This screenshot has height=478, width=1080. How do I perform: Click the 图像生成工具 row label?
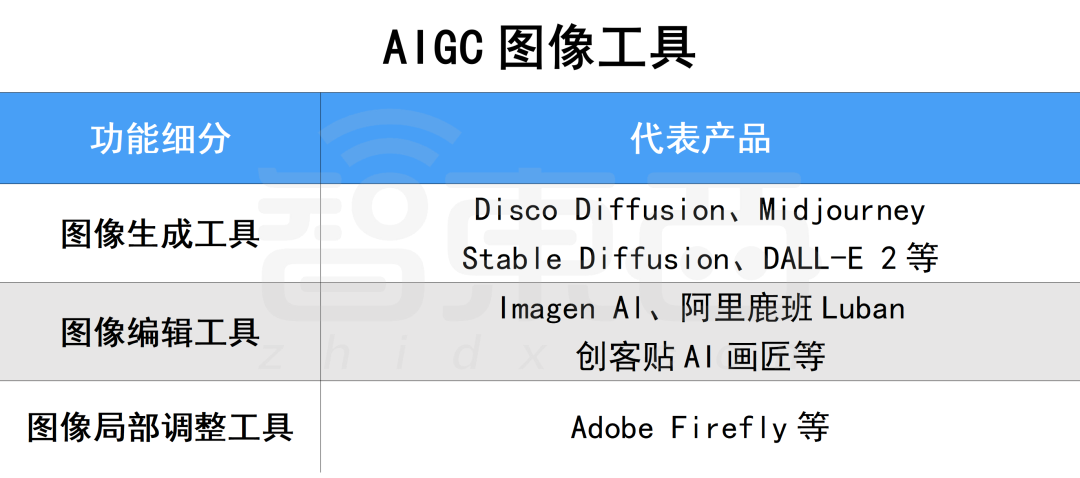pos(160,234)
